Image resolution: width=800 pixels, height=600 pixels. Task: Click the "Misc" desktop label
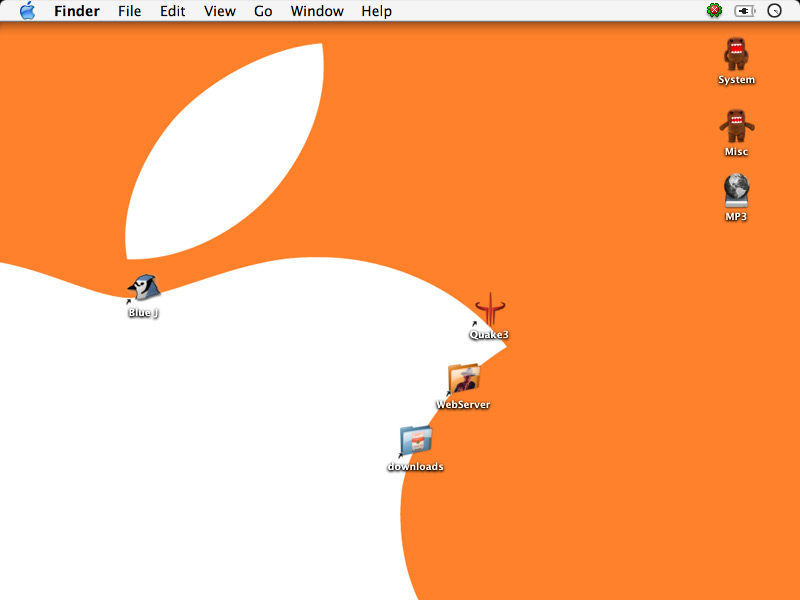736,152
